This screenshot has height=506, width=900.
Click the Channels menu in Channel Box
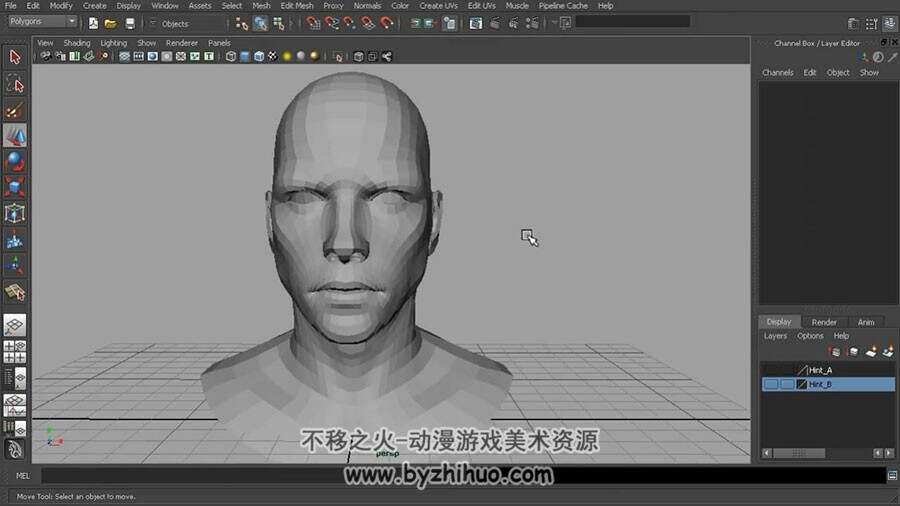(778, 73)
